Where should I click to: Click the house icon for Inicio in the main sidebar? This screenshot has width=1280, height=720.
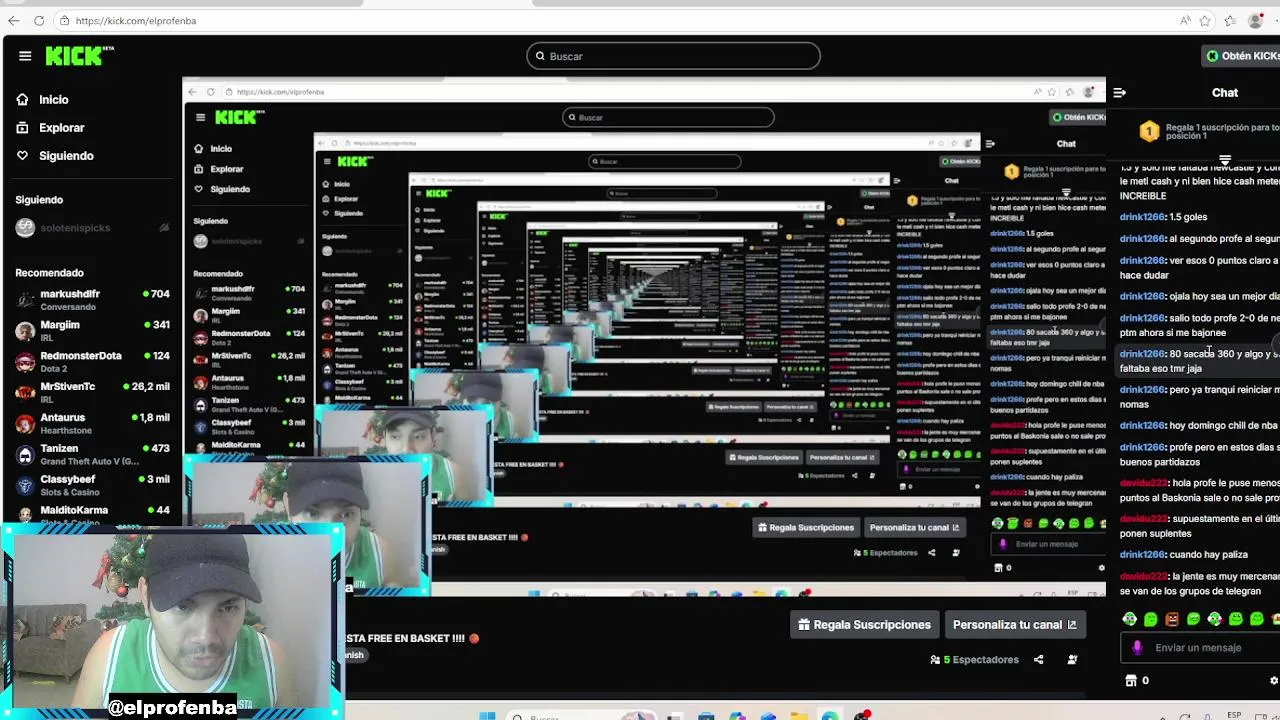[22, 100]
